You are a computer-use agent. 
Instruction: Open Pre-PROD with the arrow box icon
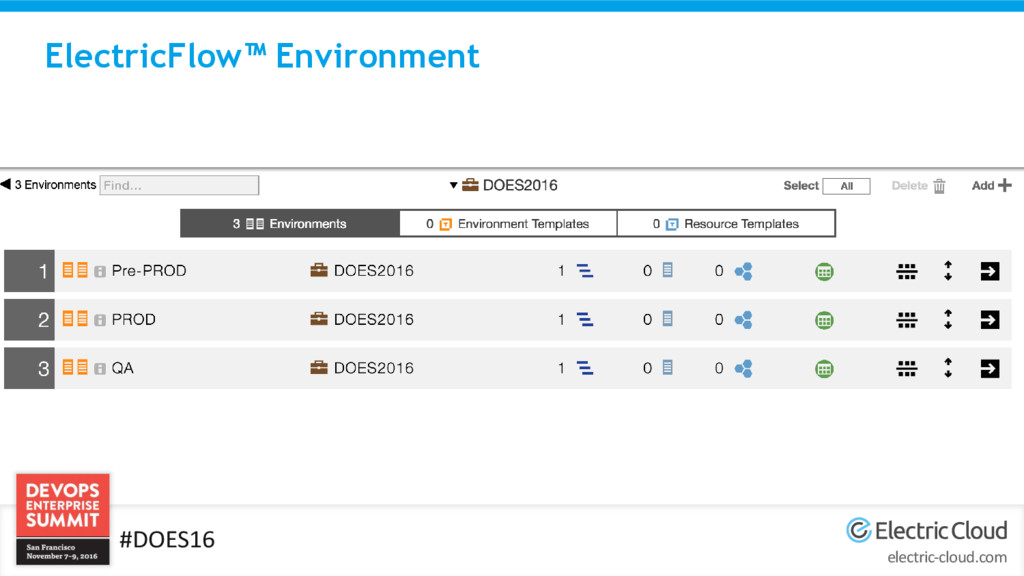coord(990,271)
